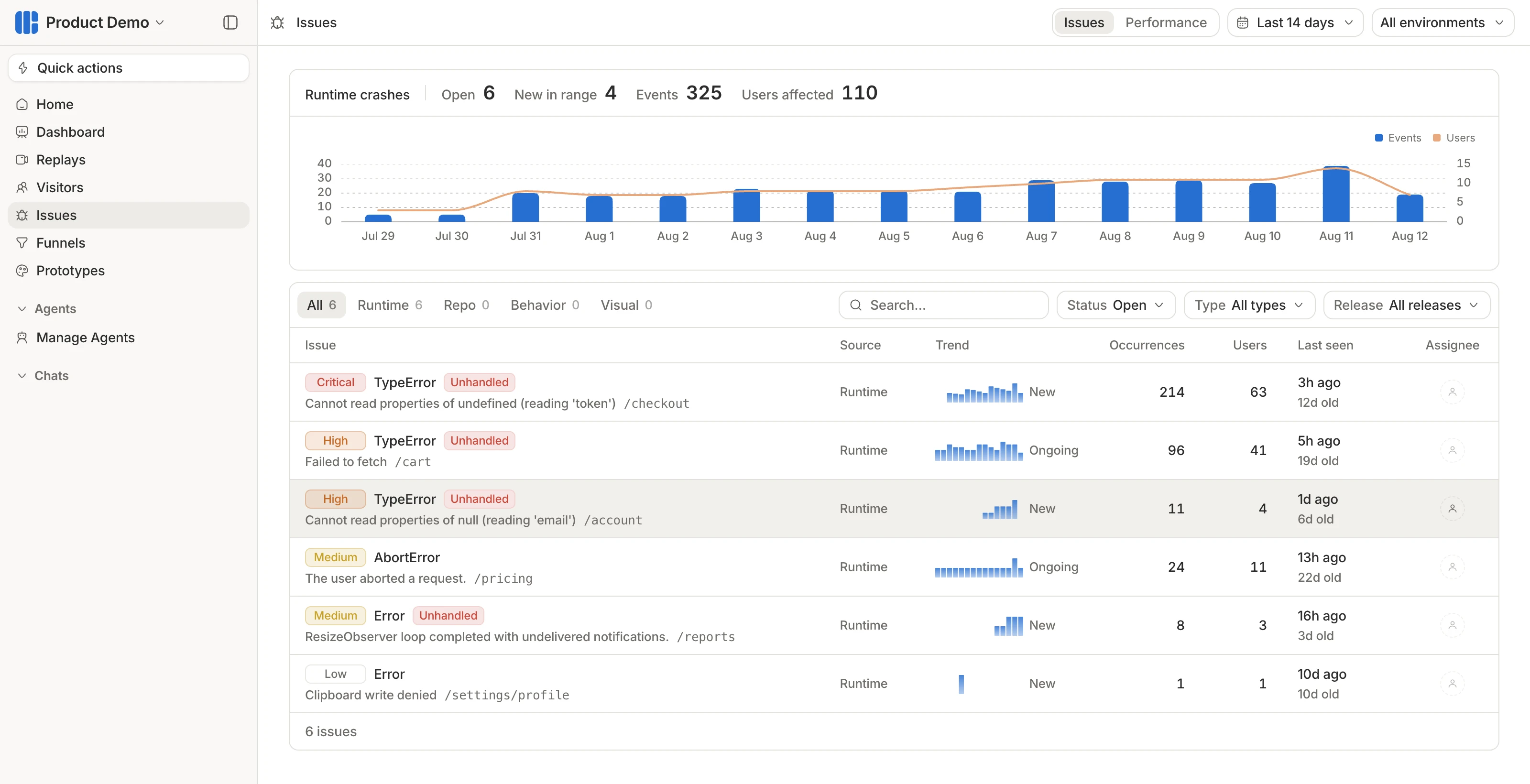Open Replays in sidebar
Image resolution: width=1530 pixels, height=784 pixels.
128,160
